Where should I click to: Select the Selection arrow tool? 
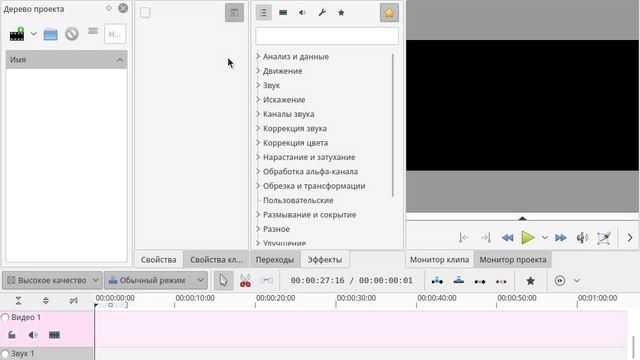coord(223,280)
